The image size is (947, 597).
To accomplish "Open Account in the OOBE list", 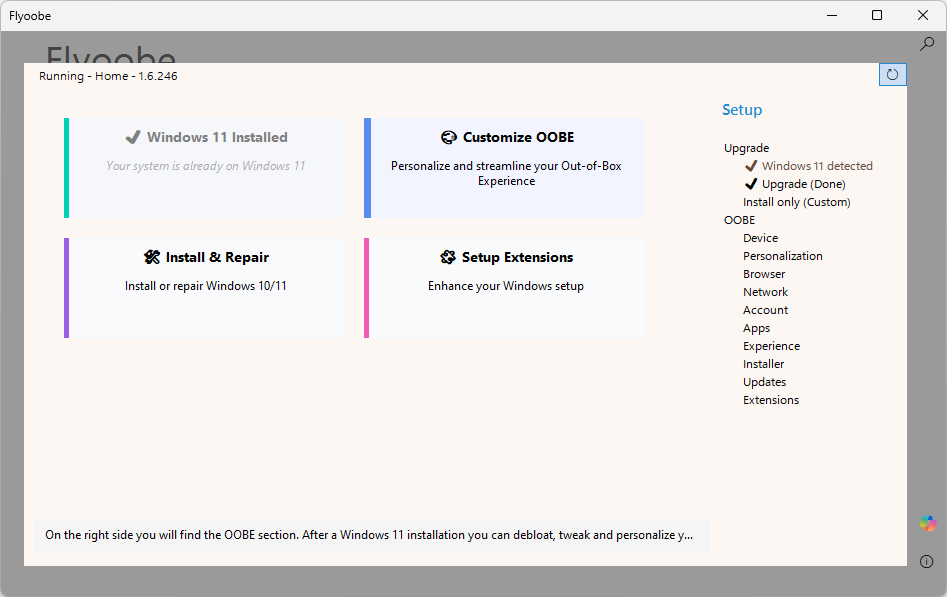I will click(765, 310).
